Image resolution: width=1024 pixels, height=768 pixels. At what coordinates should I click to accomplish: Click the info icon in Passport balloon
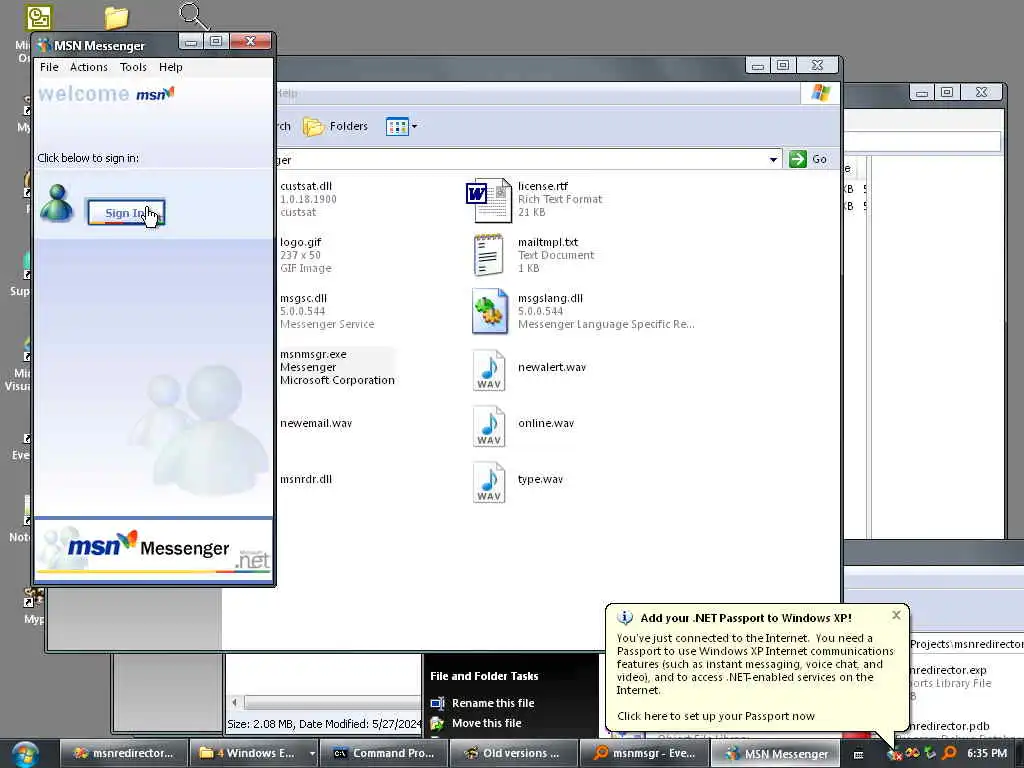pyautogui.click(x=625, y=617)
